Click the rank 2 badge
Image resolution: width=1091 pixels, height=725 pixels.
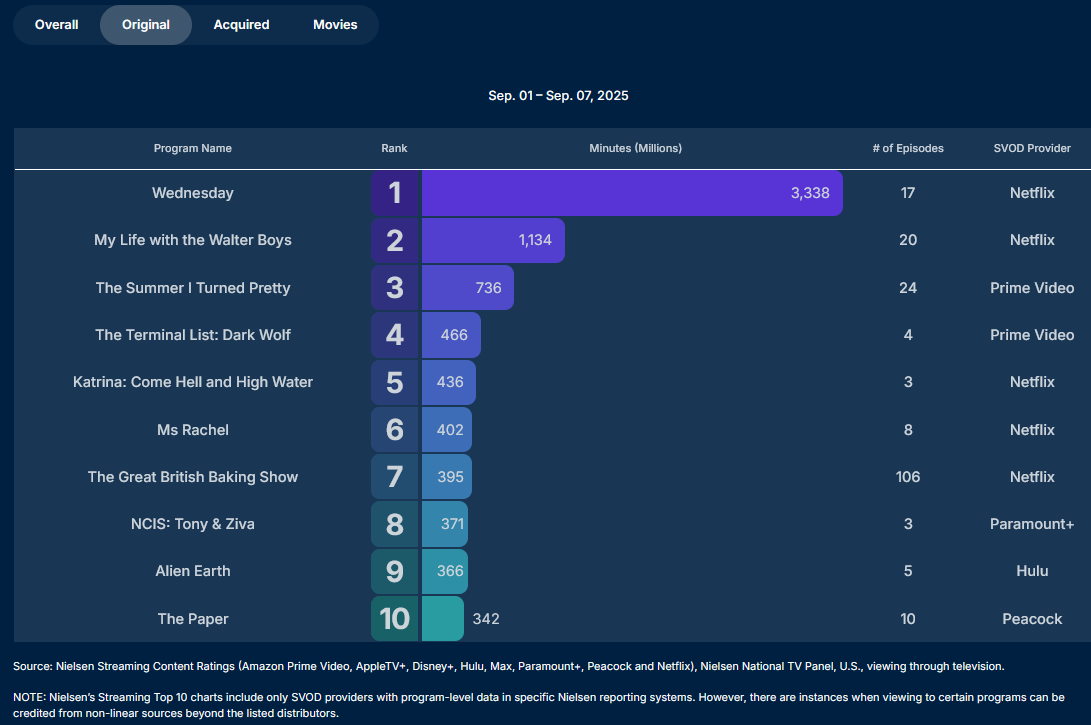(x=395, y=241)
